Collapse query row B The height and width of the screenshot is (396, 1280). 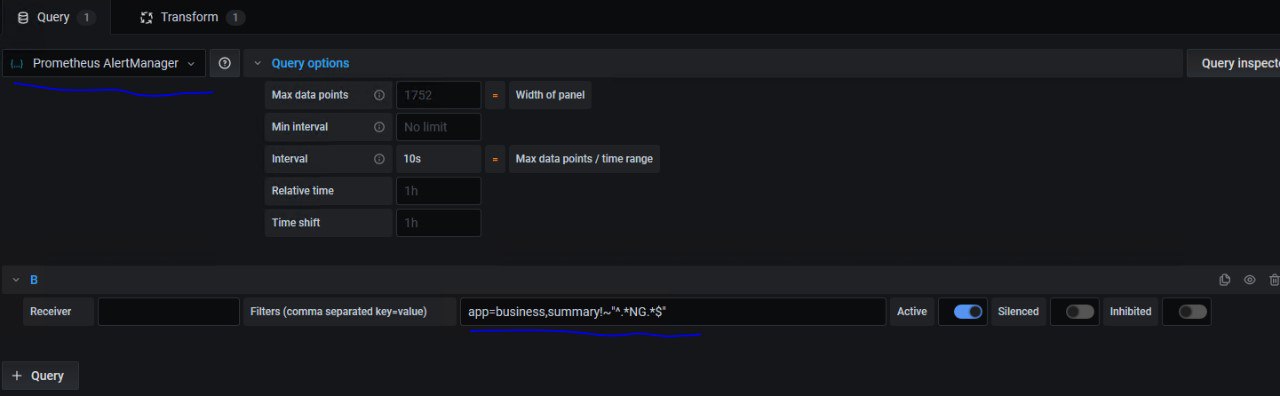[16, 280]
